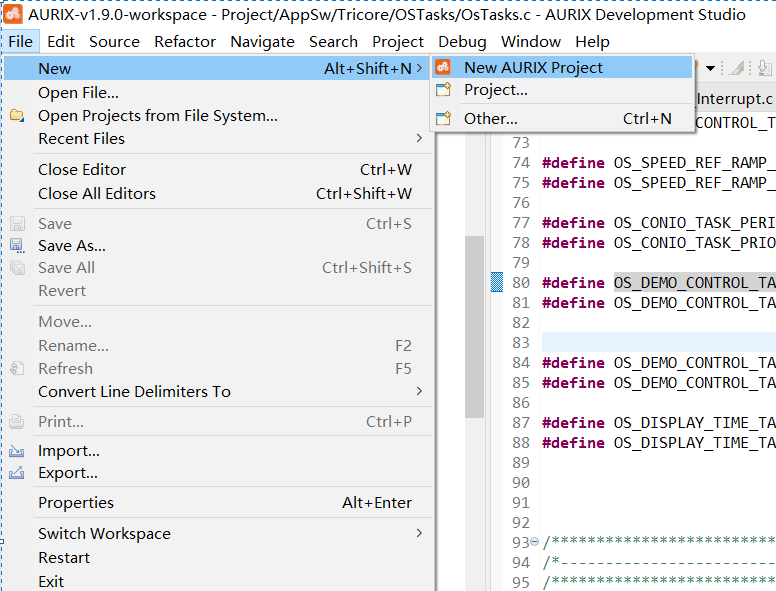Screen dimensions: 776x591
Task: Choose Import... entry
Action: click(x=218, y=451)
